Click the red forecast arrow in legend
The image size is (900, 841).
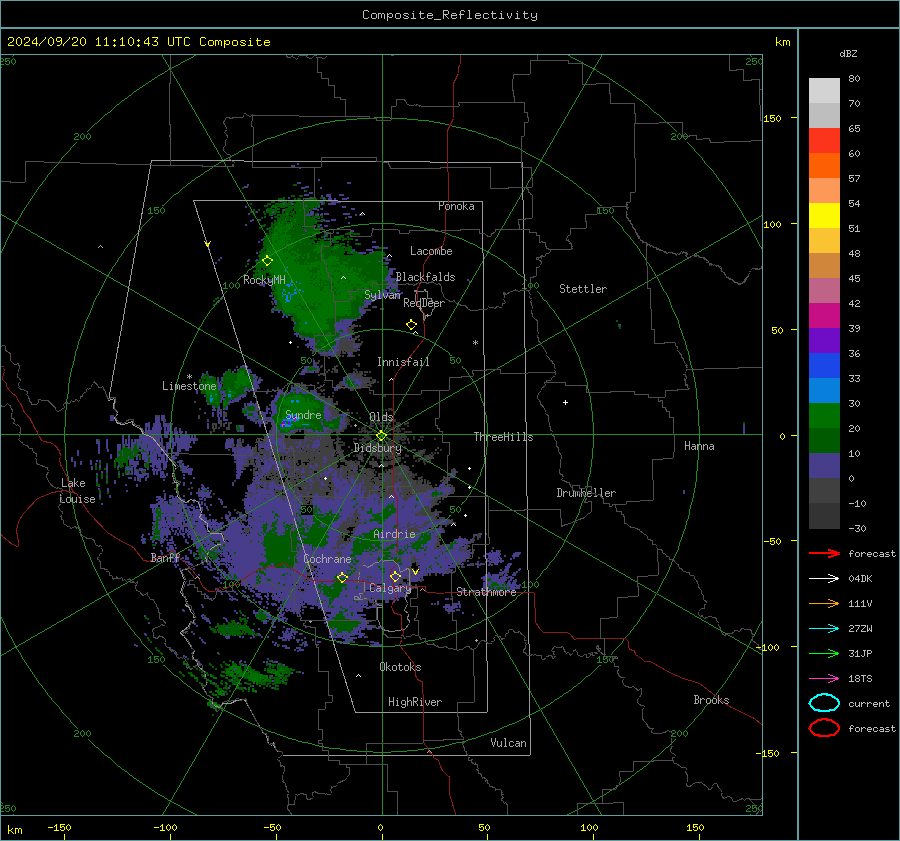(x=824, y=553)
